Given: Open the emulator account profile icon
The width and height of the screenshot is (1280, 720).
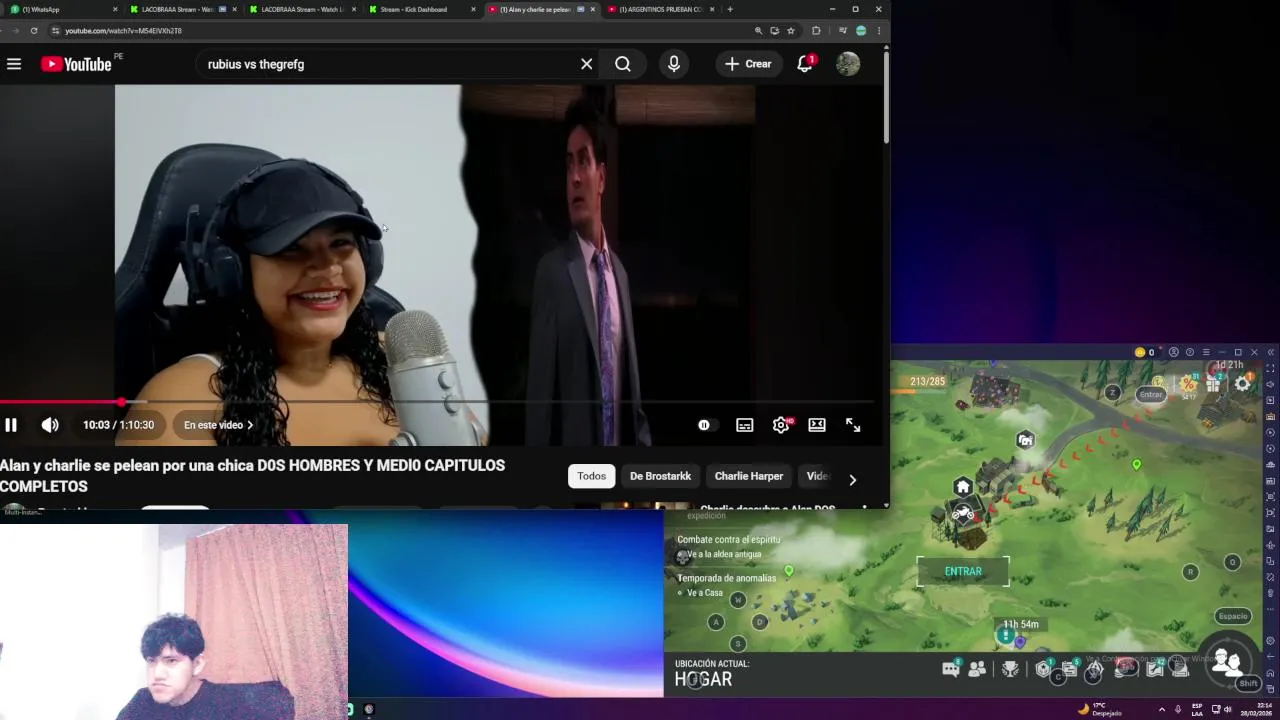Looking at the screenshot, I should 1173,352.
